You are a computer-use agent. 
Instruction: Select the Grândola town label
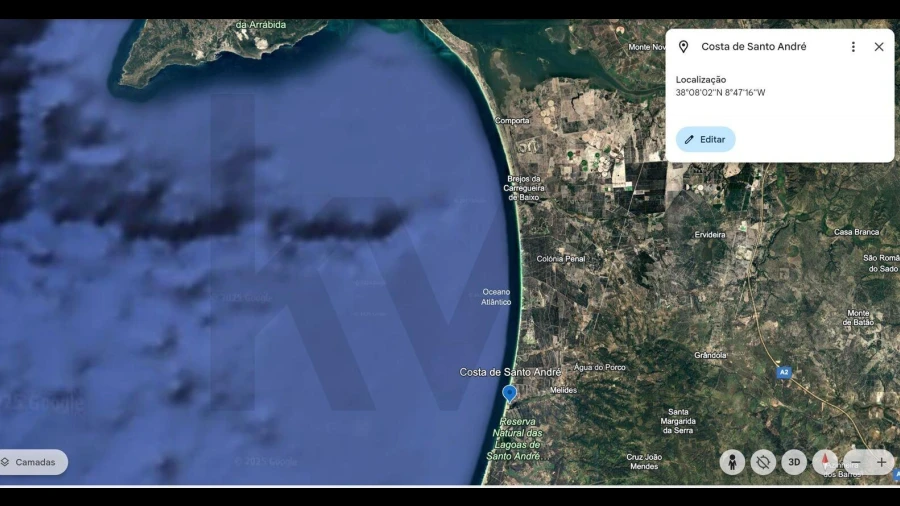coord(710,355)
